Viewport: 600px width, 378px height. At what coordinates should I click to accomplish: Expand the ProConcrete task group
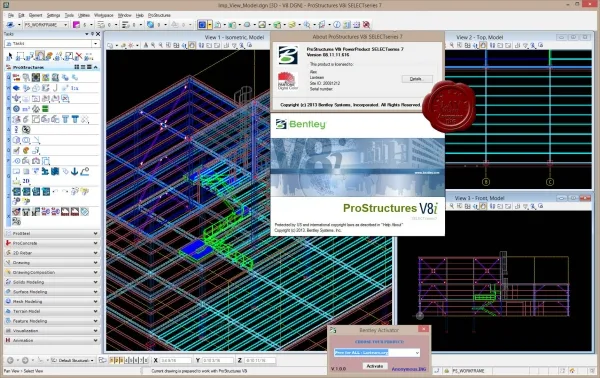(52, 243)
